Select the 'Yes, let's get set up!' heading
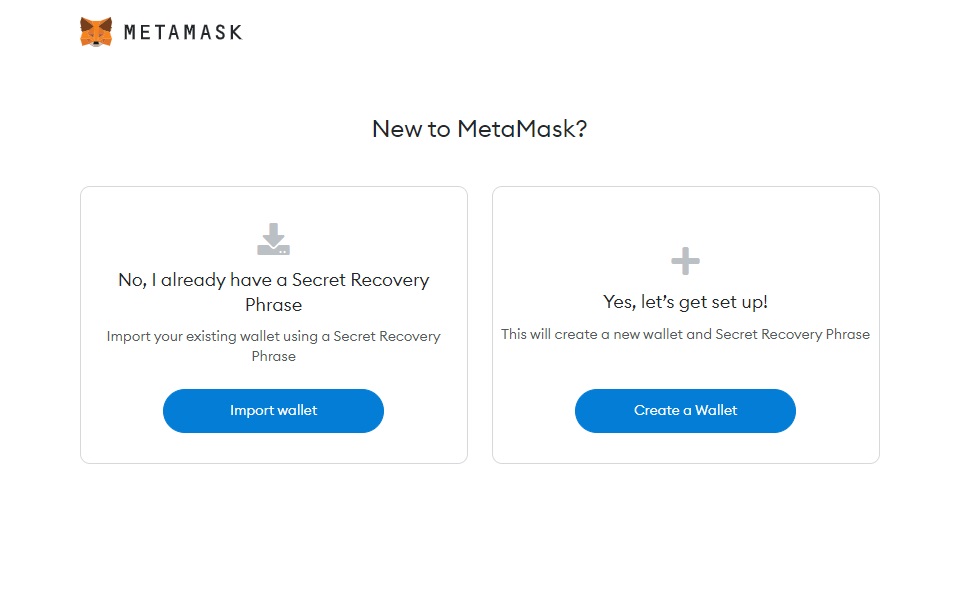The image size is (960, 591). tap(685, 302)
